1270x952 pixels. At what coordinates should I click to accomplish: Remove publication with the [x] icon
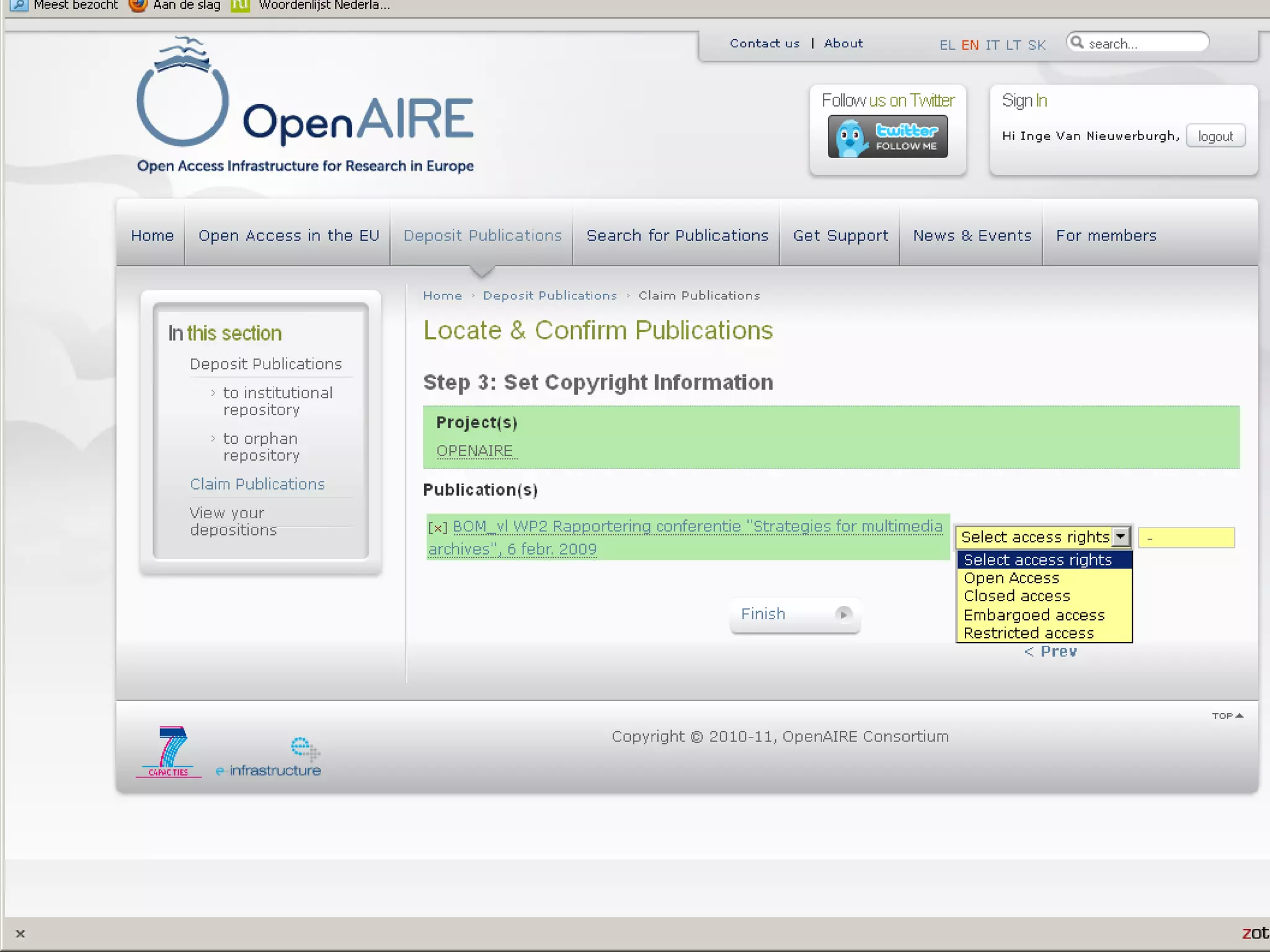[x=437, y=527]
